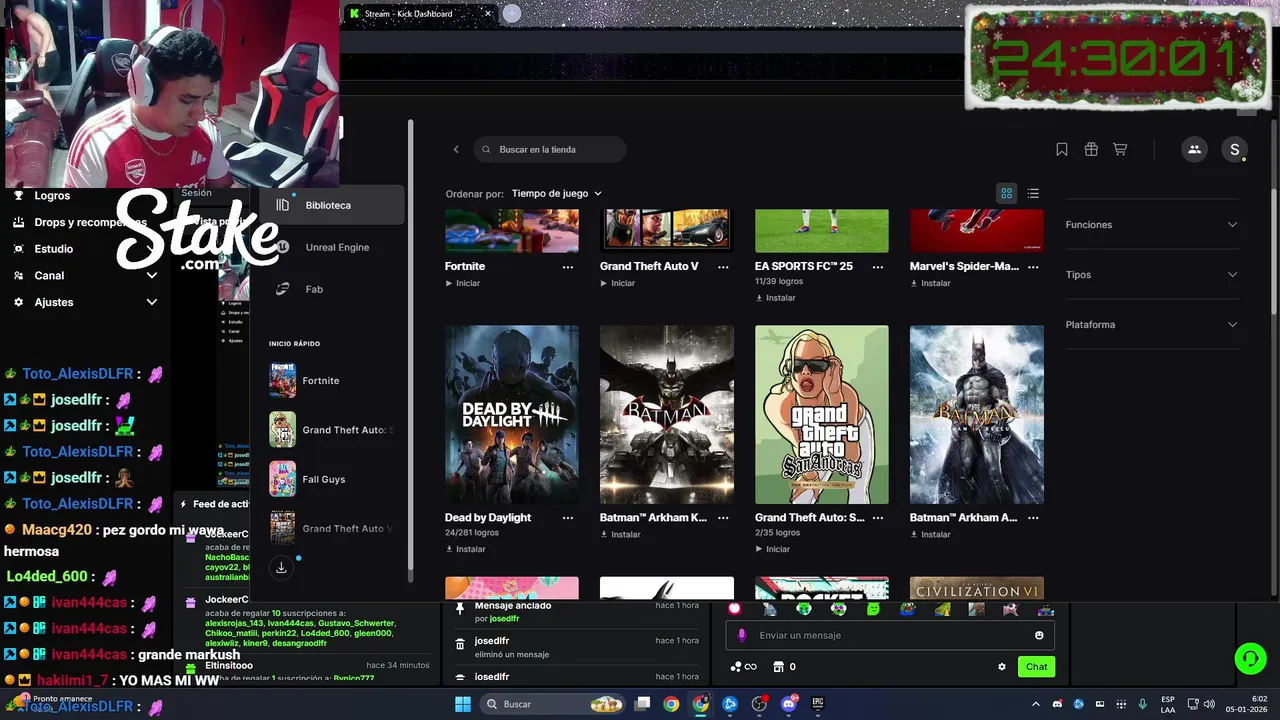Open the profile avatar labeled S

[x=1235, y=149]
